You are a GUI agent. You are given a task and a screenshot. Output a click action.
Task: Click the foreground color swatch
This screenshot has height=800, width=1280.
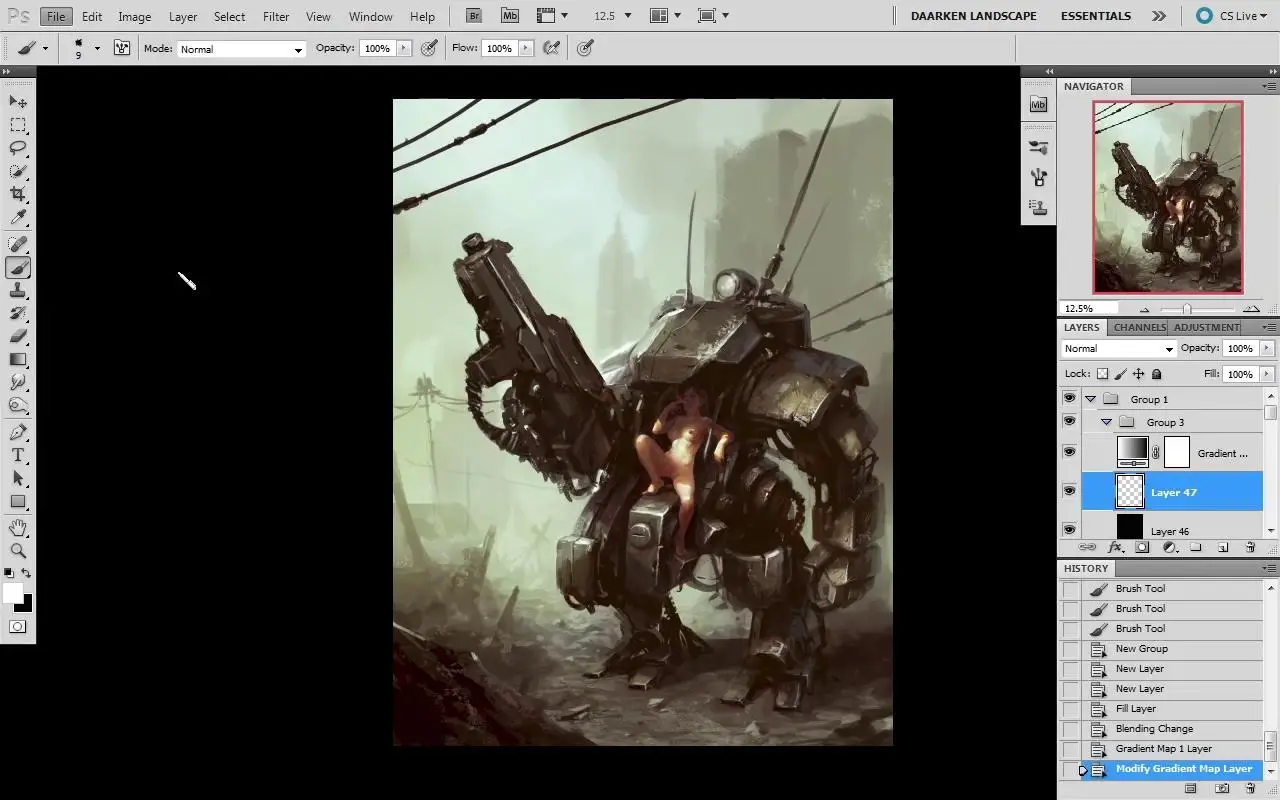(12, 593)
